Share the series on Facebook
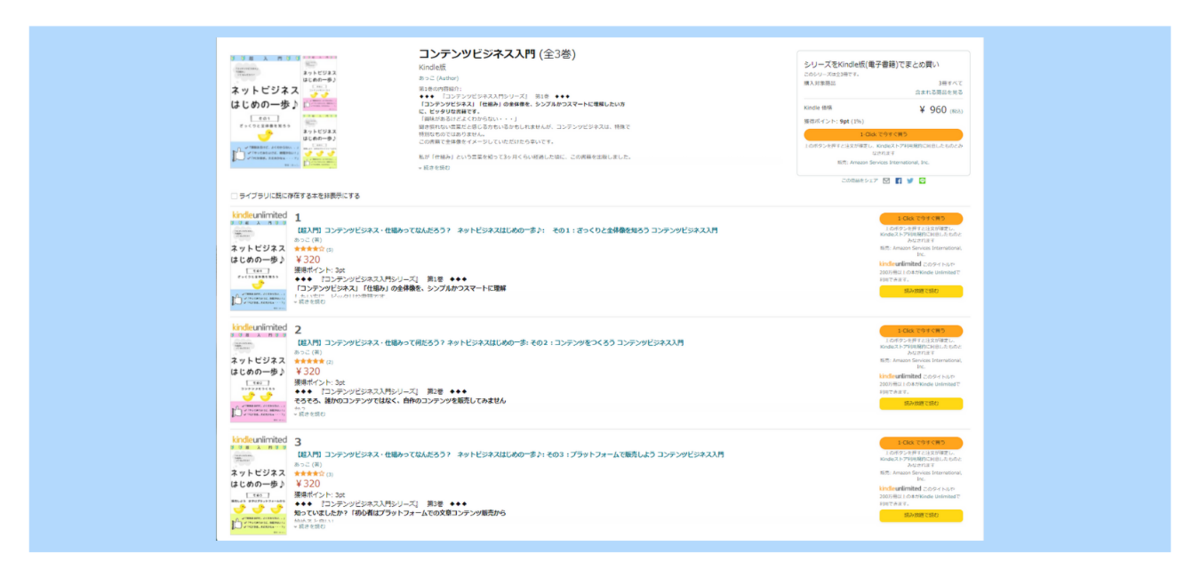 coord(898,181)
